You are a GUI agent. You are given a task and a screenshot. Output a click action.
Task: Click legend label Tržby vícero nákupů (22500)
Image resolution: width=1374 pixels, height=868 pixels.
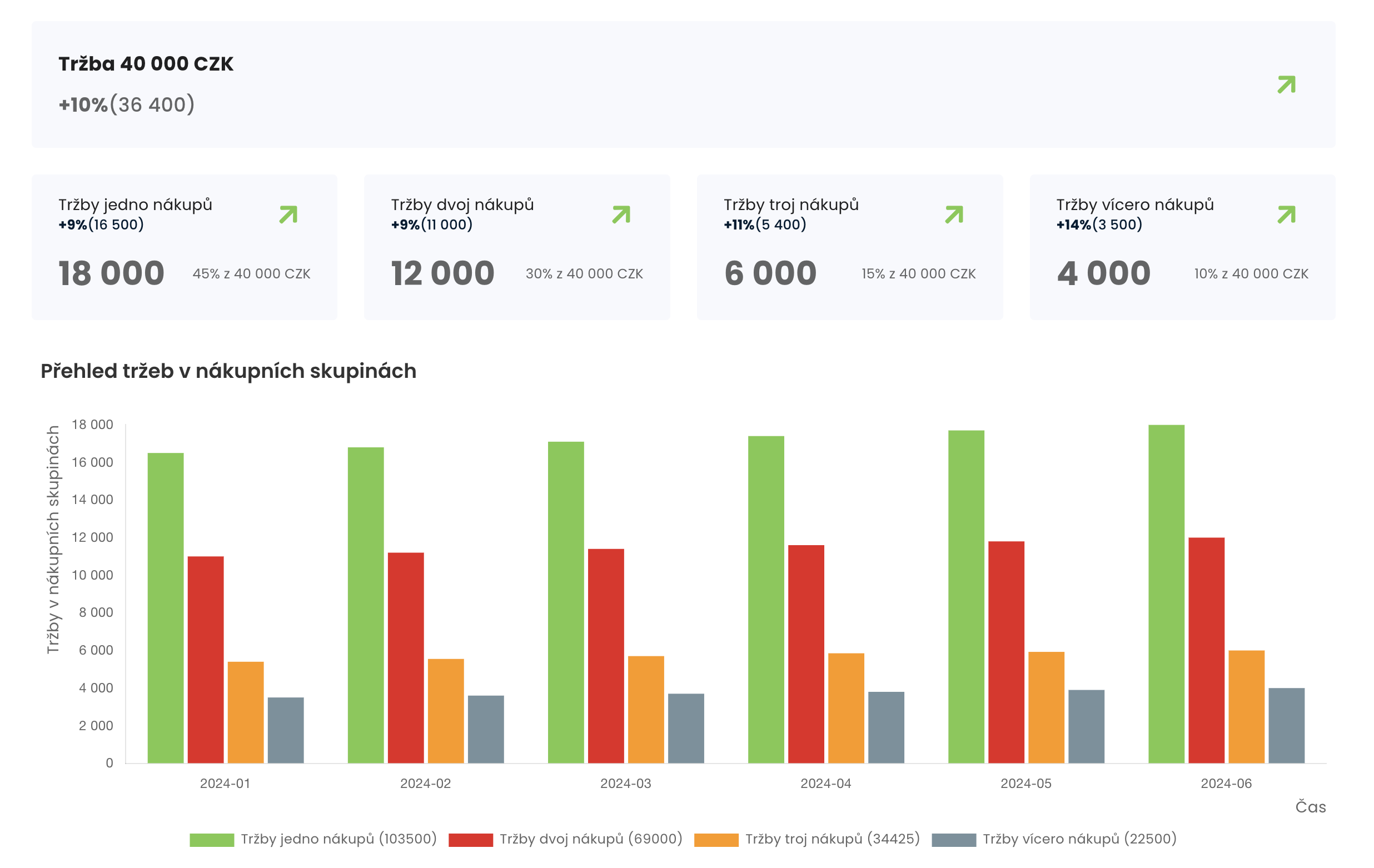(x=1079, y=839)
